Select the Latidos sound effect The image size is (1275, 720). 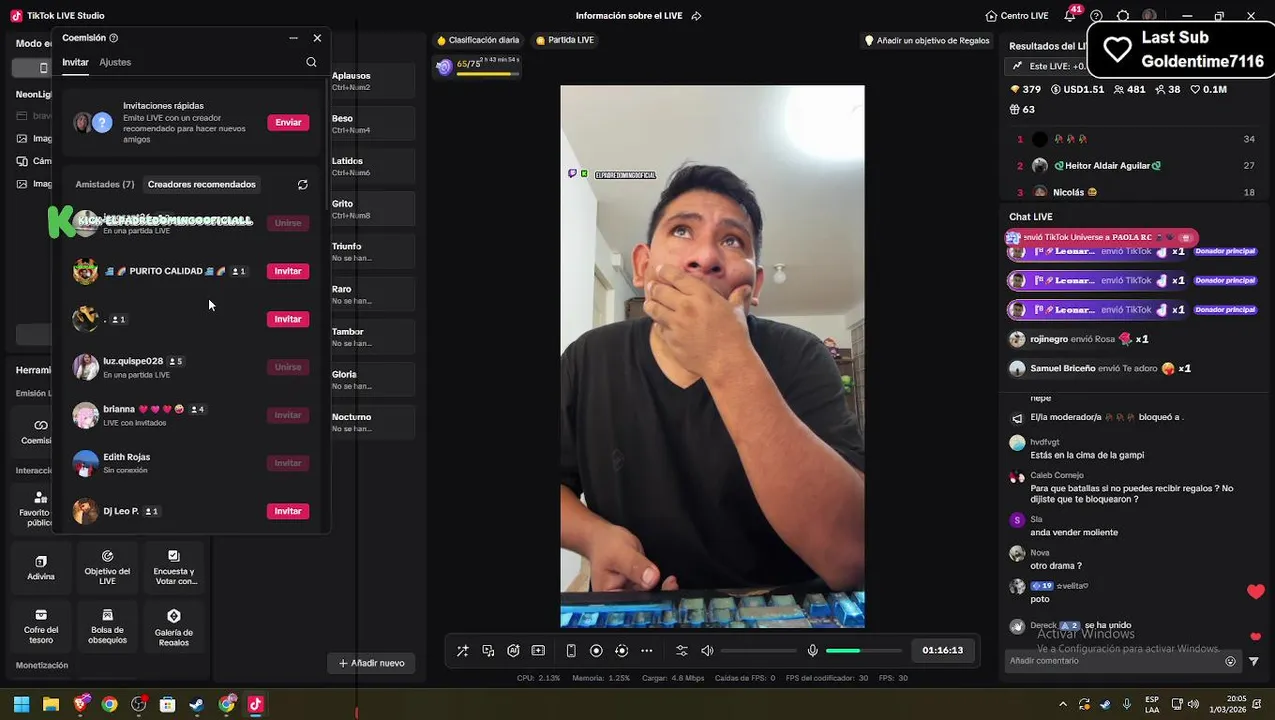pos(372,166)
